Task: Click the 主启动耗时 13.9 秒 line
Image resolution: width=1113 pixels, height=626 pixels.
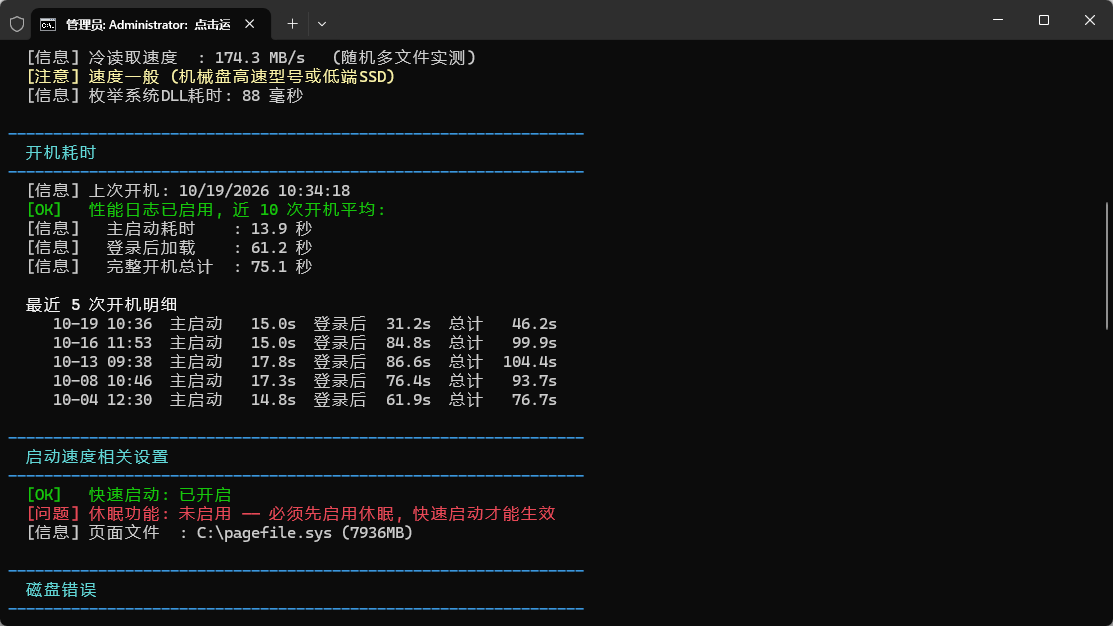Action: pos(169,229)
